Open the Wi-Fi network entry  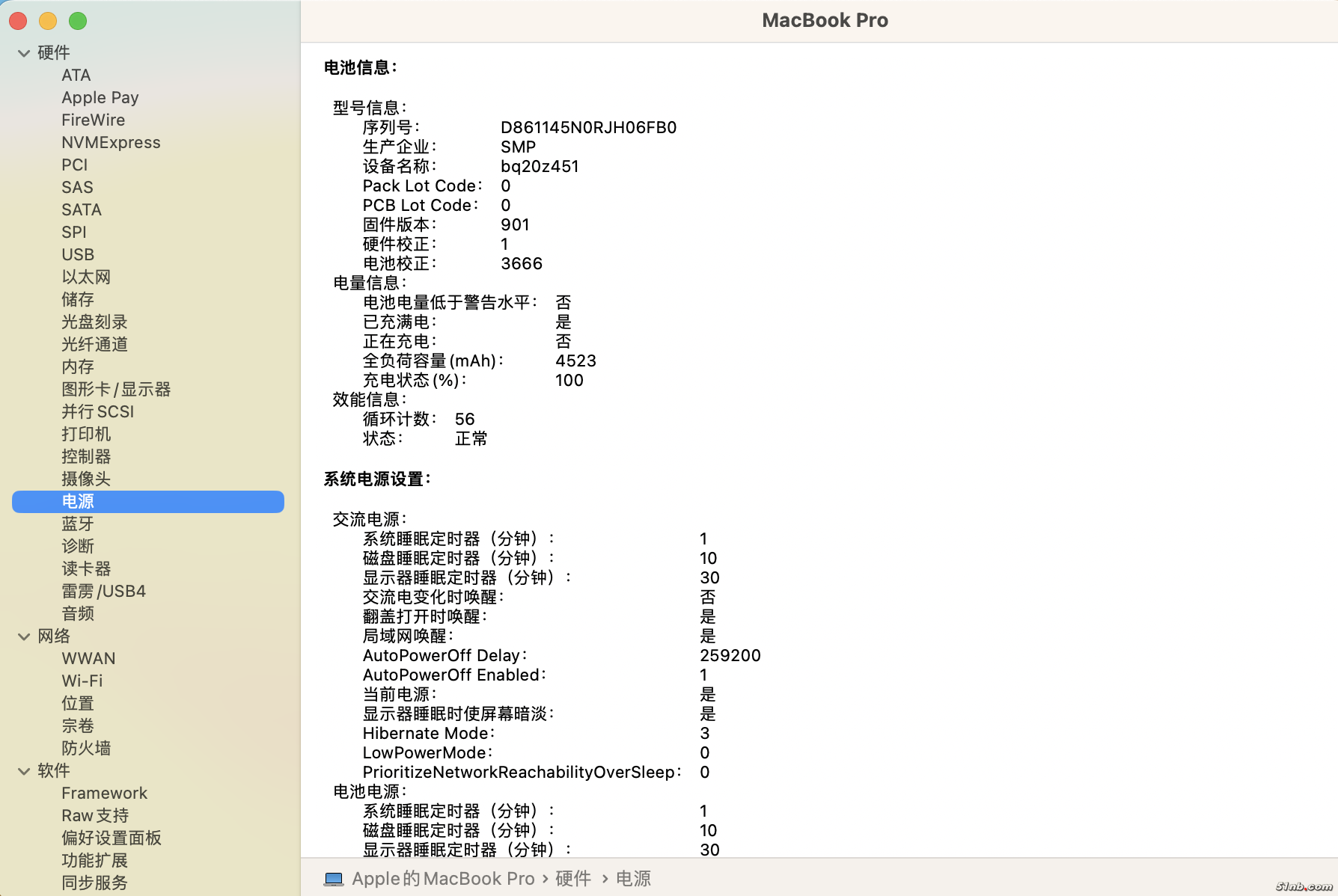[82, 681]
